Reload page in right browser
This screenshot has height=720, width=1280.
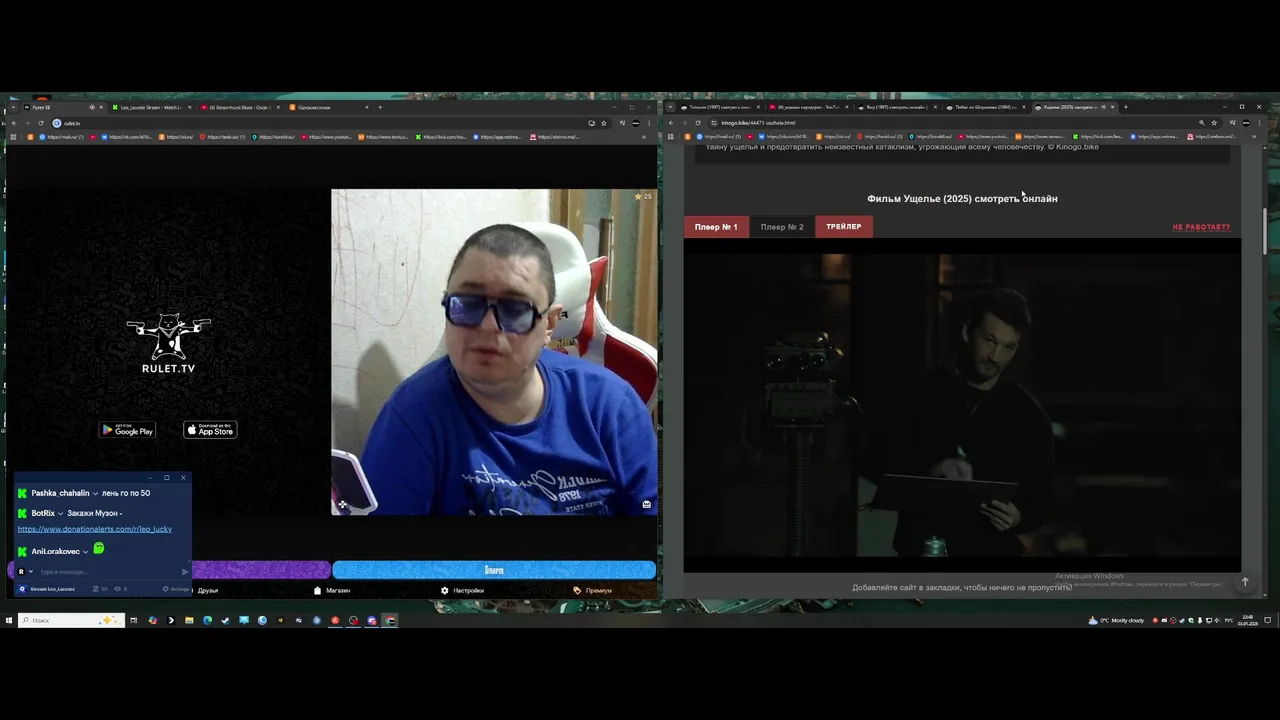[698, 123]
